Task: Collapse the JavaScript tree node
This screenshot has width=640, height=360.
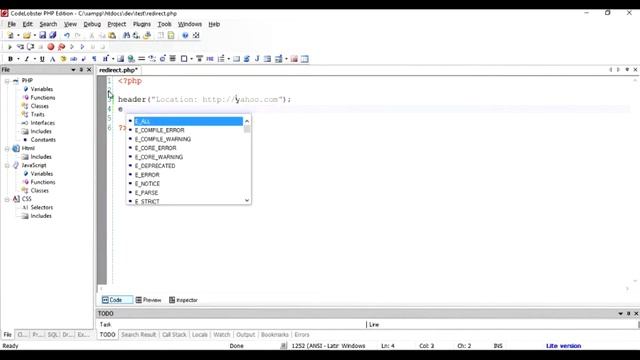Action: point(7,165)
